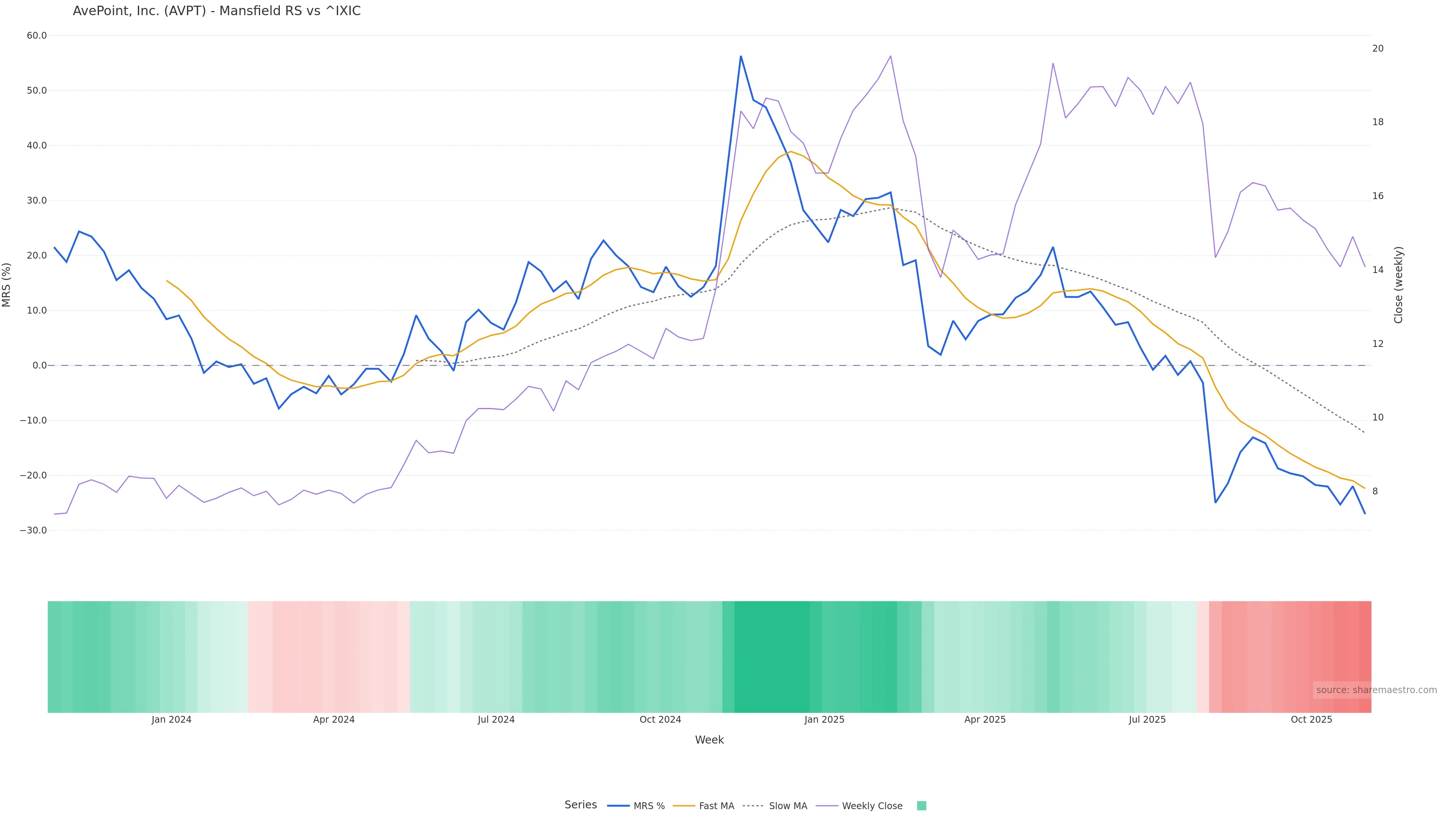Hide the Weekly Close legend series
1456x819 pixels.
tap(872, 806)
